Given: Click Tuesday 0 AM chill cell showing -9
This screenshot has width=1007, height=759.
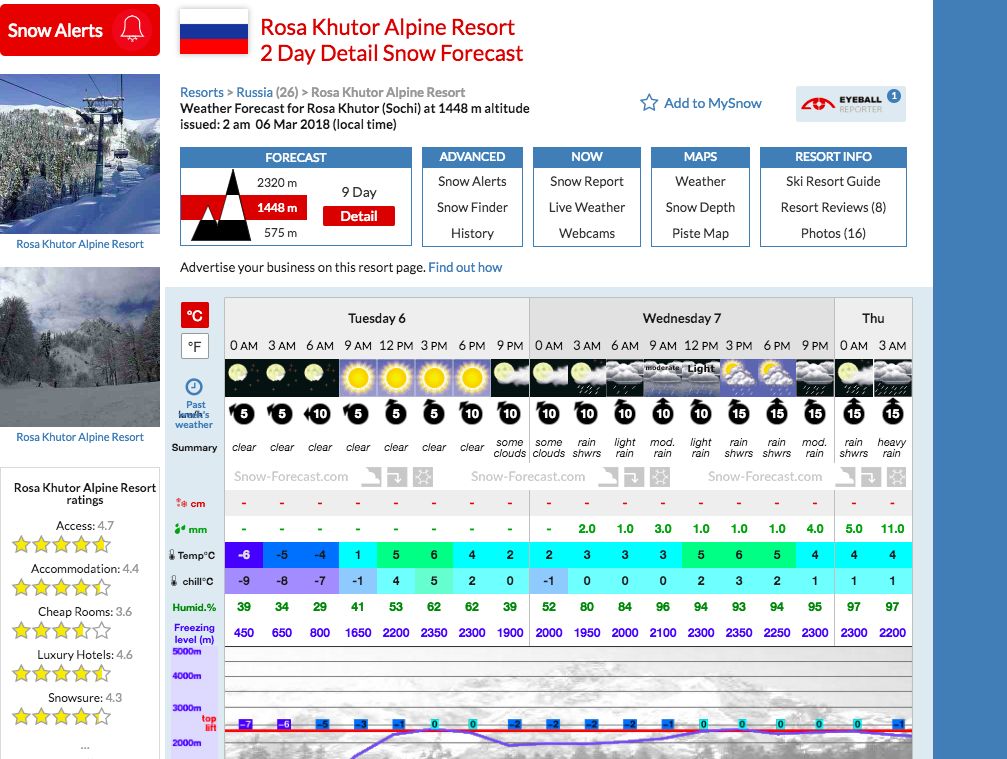Looking at the screenshot, I should pyautogui.click(x=243, y=581).
